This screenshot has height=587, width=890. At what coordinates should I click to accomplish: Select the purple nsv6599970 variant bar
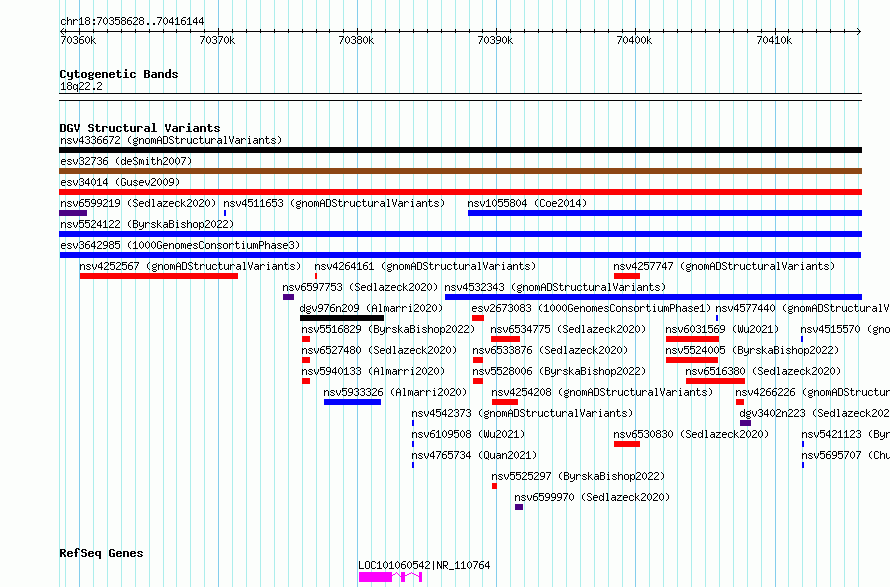click(519, 507)
